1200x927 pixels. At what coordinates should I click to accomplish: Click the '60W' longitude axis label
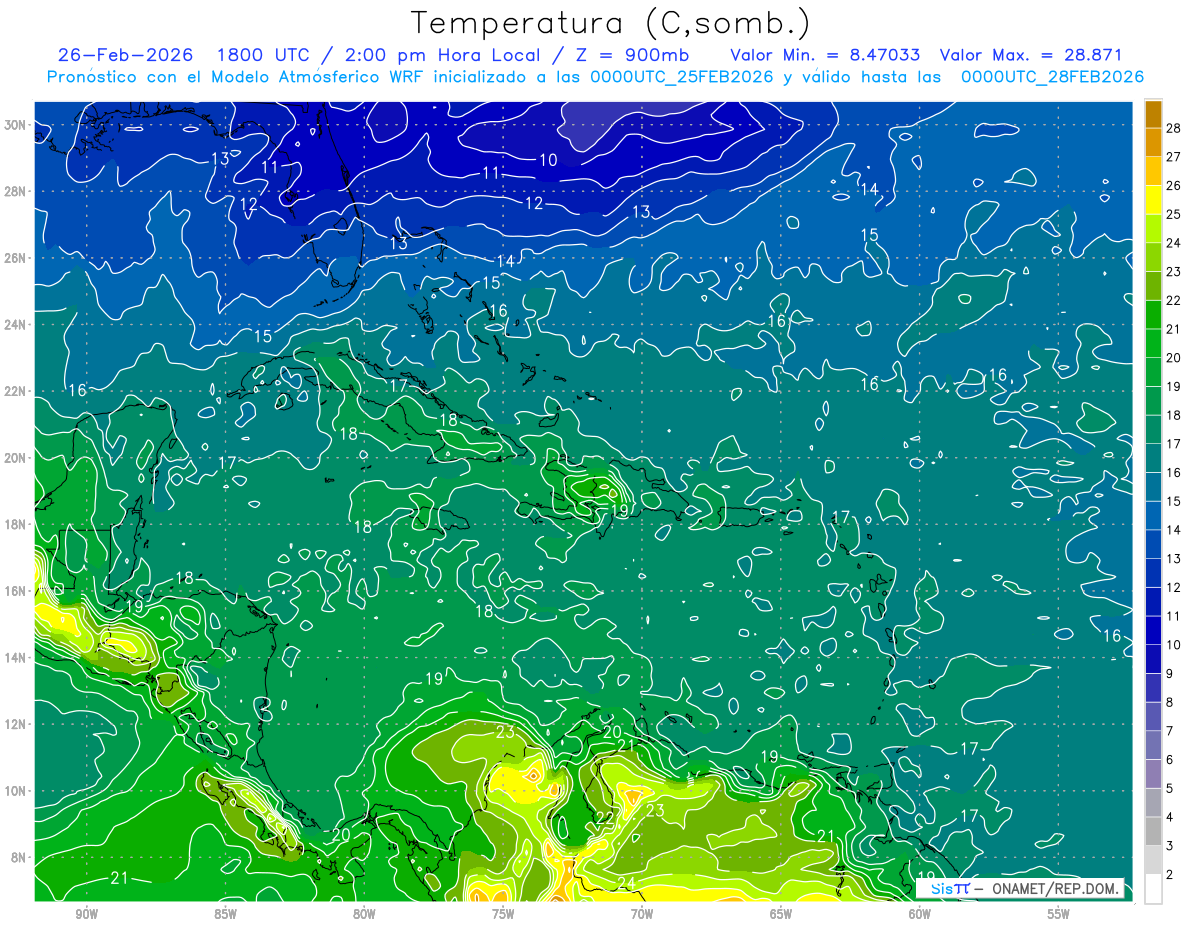point(920,914)
